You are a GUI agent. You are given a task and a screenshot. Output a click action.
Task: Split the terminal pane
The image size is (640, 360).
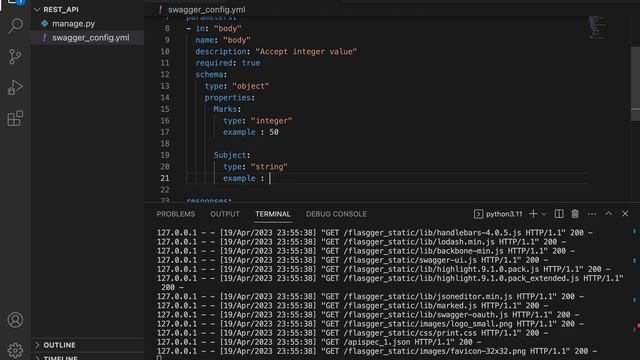pos(559,214)
